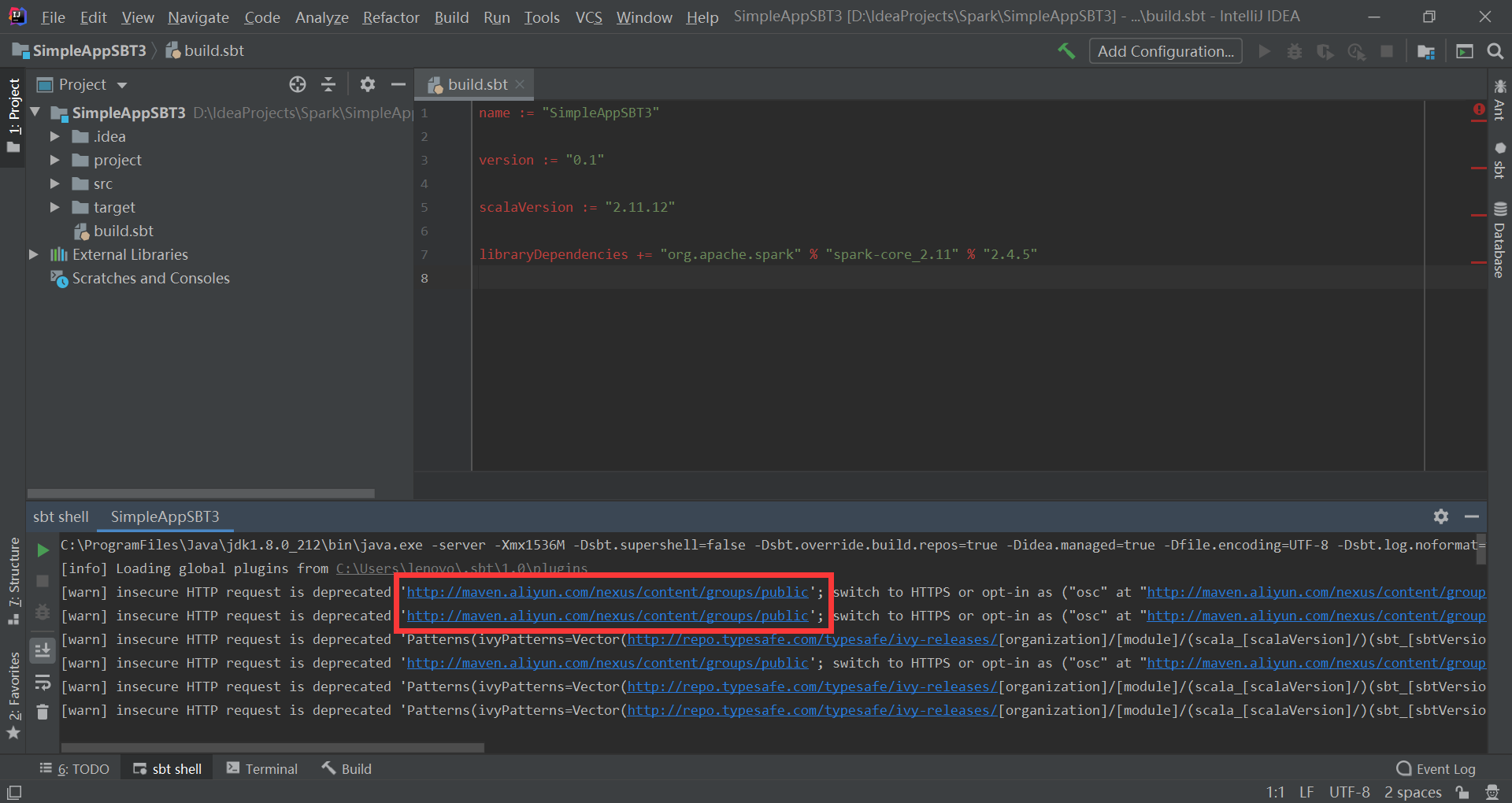Viewport: 1512px width, 803px height.
Task: Click the UTF-8 encoding status item
Action: [1349, 792]
